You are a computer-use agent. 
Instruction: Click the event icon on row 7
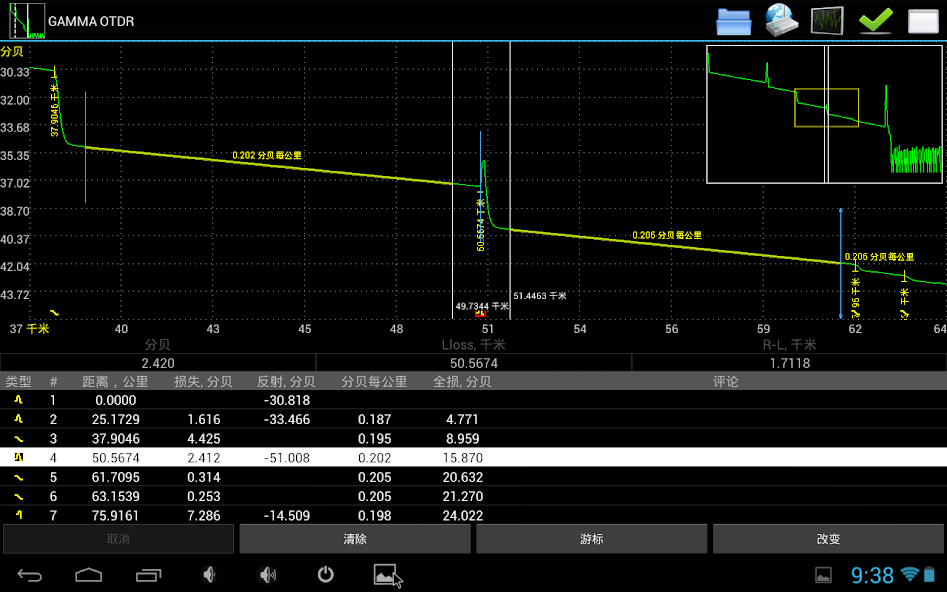tap(18, 515)
